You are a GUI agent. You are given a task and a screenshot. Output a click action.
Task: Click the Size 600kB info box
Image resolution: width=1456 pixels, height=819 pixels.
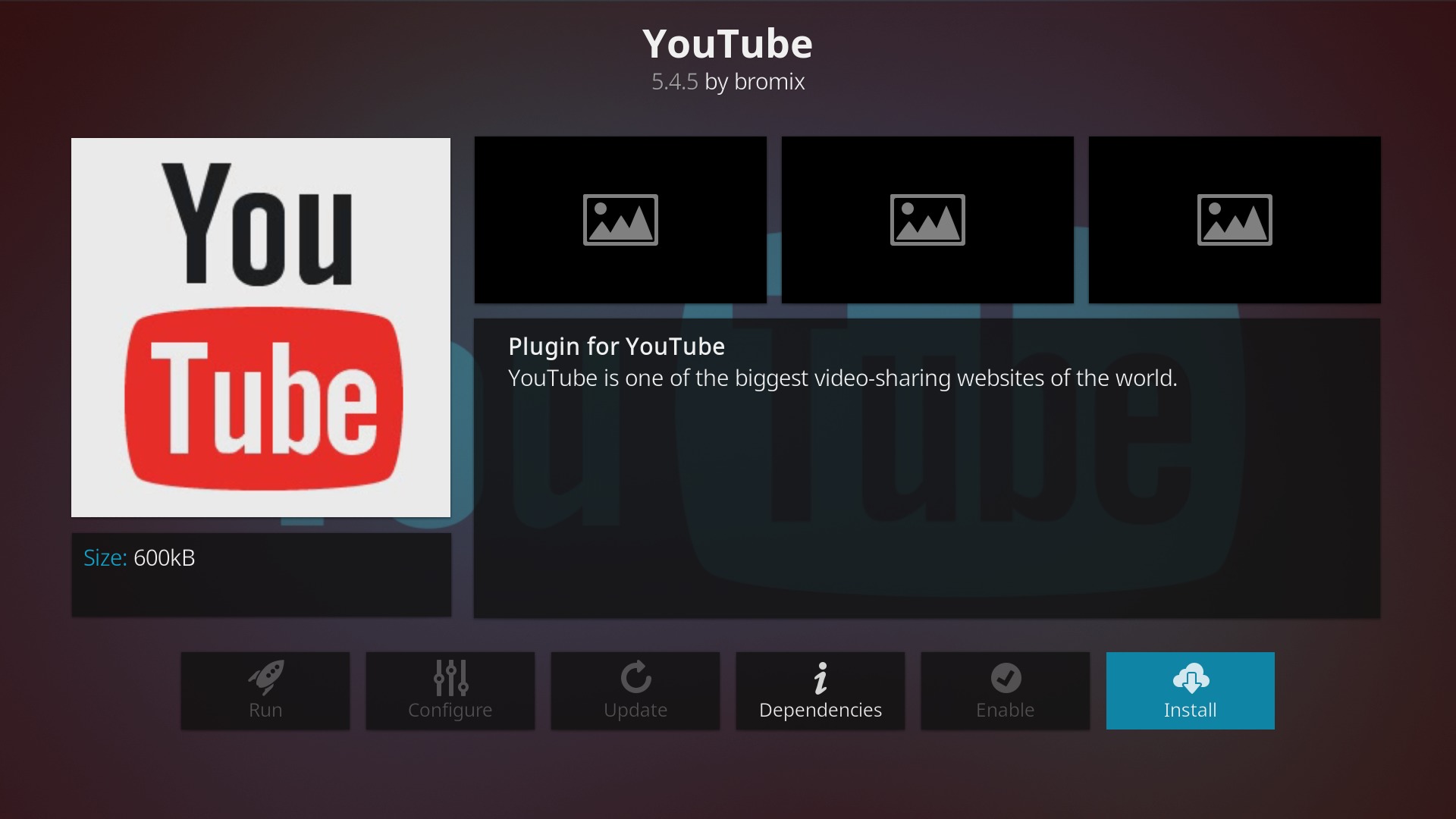pyautogui.click(x=261, y=574)
